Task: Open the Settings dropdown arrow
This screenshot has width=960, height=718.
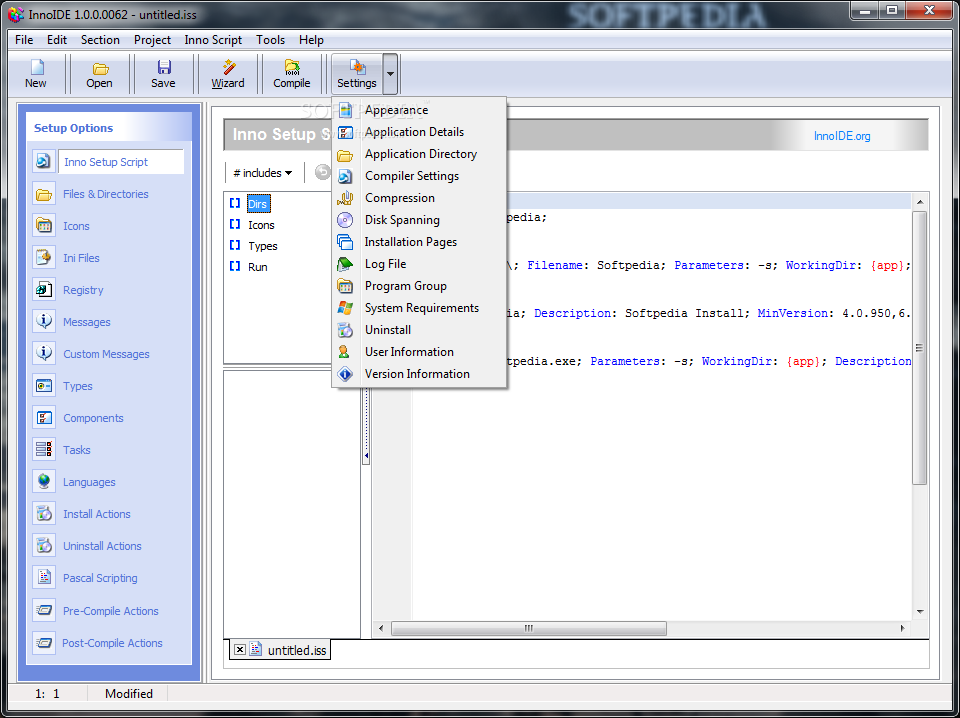Action: tap(391, 74)
